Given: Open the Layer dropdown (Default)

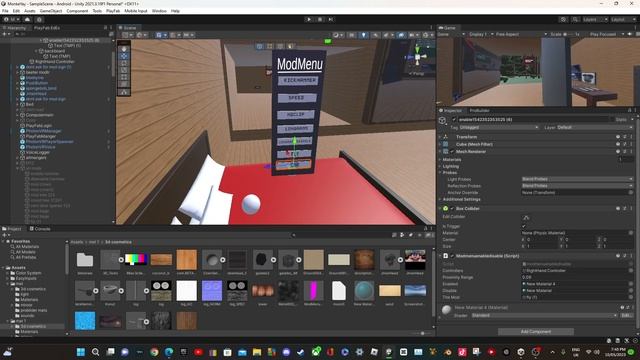Looking at the screenshot, I should 594,127.
